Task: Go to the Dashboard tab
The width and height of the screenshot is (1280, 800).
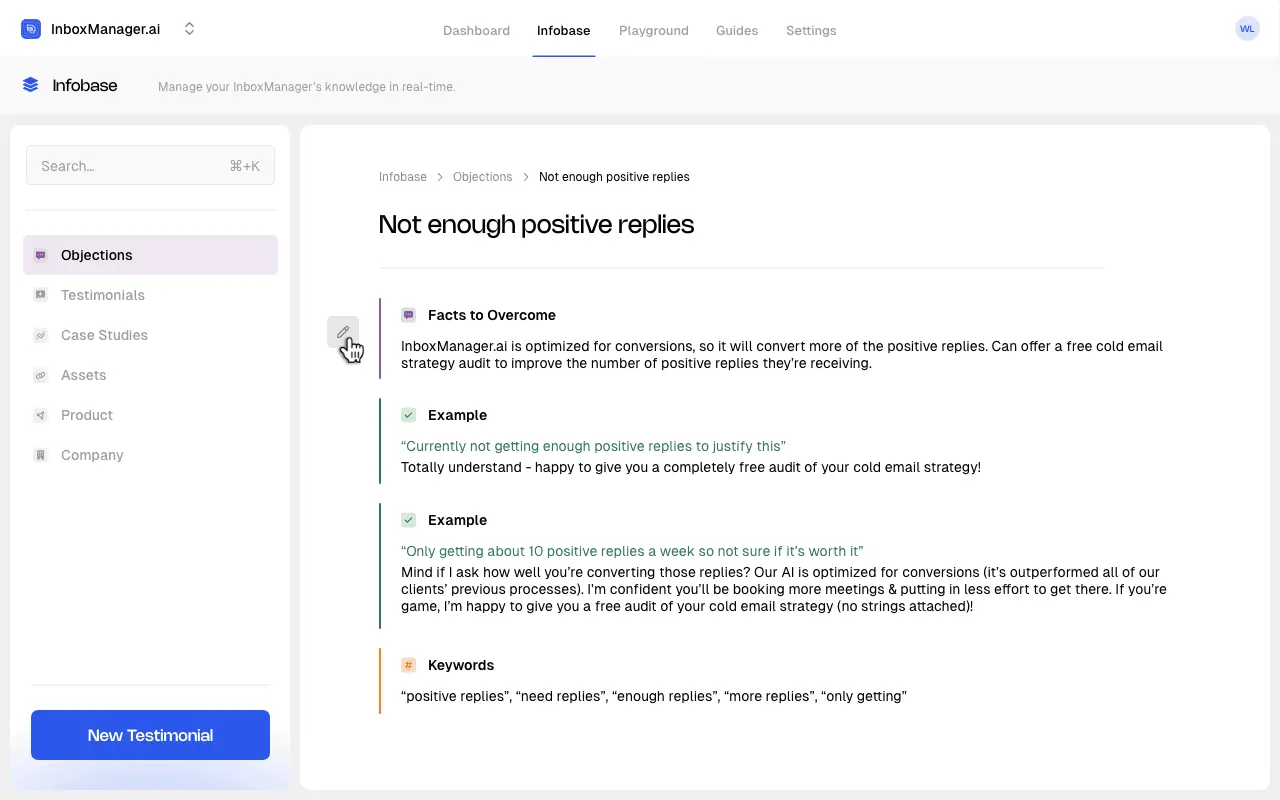Action: [x=476, y=30]
